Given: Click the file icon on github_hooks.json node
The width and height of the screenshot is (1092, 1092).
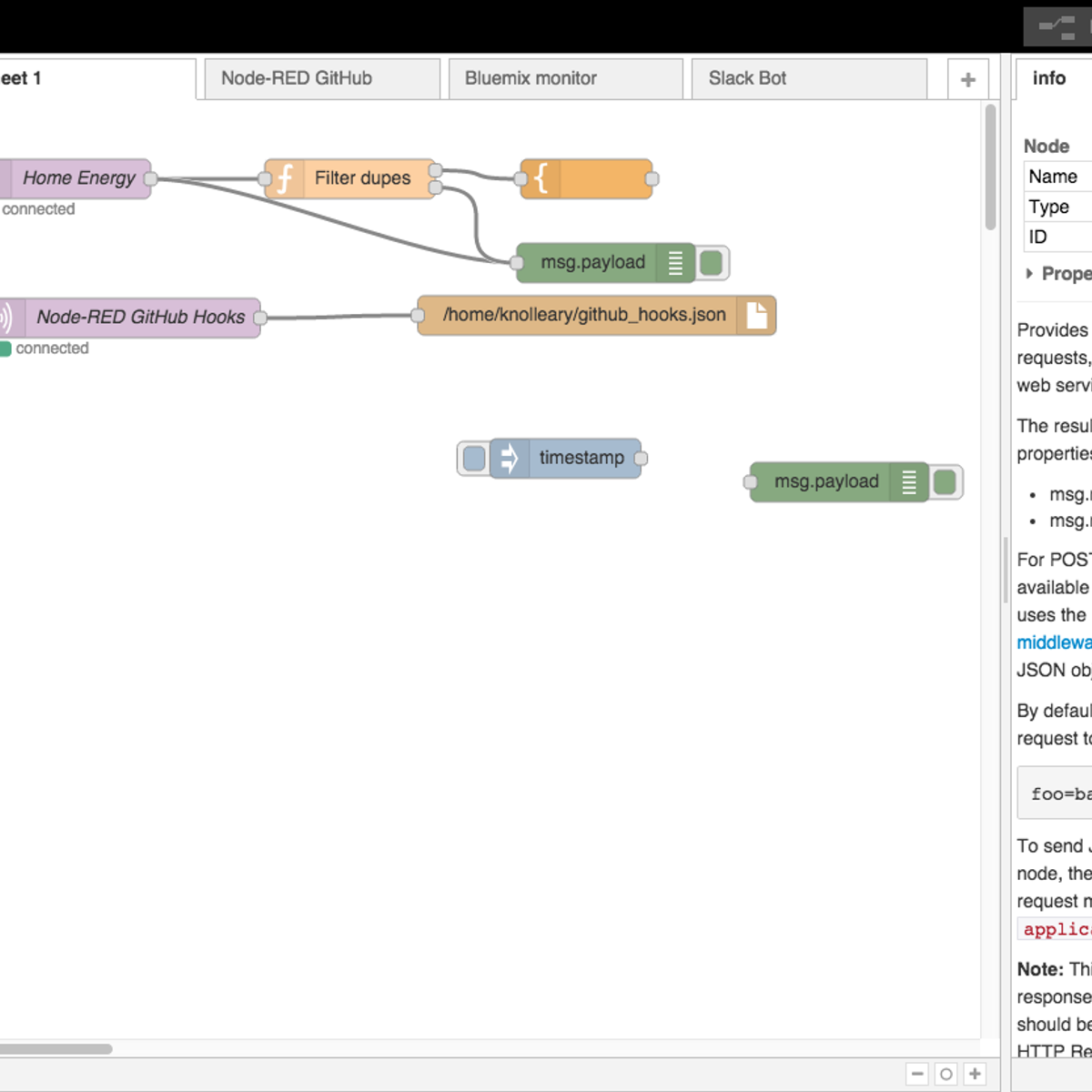Looking at the screenshot, I should (x=755, y=315).
